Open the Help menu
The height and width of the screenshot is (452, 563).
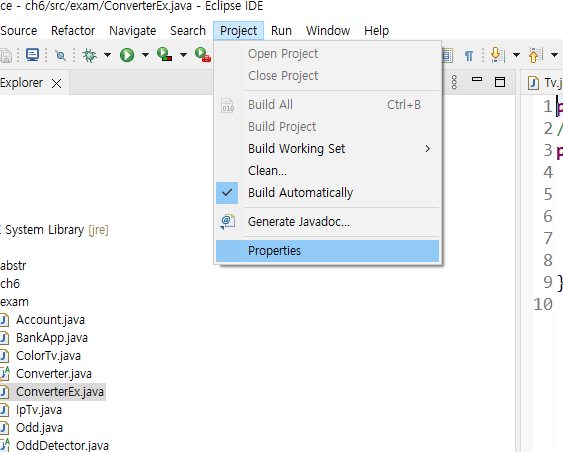point(376,31)
